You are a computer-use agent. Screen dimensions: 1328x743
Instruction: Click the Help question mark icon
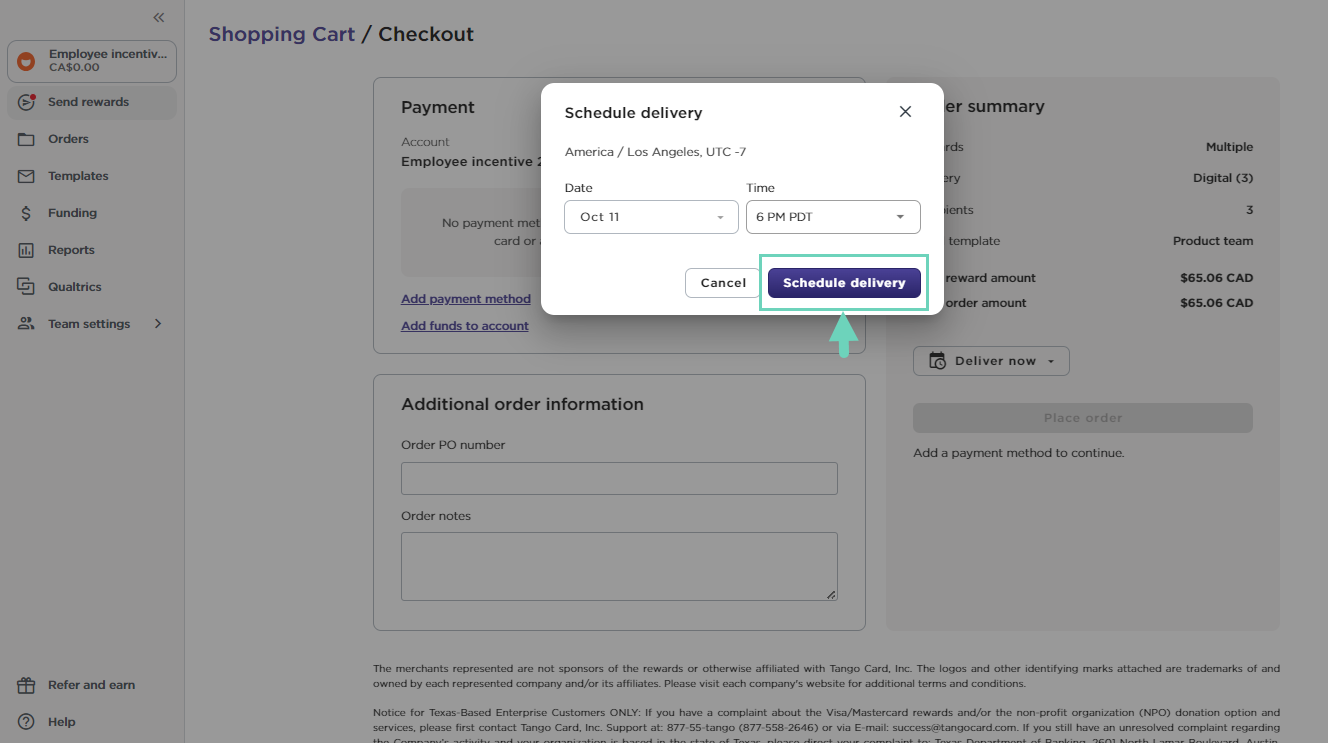(27, 722)
